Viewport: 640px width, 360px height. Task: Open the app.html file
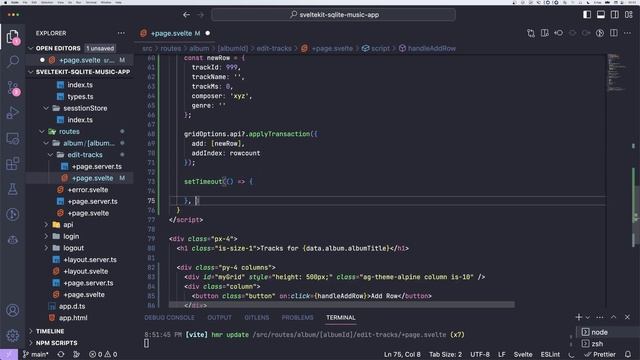[73, 318]
